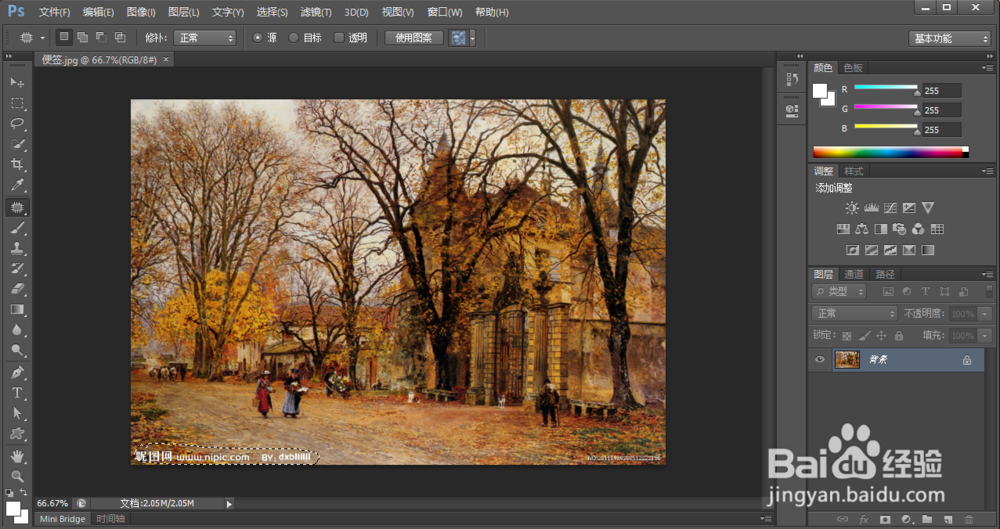
Task: Toggle add to selection mode
Action: (82, 37)
